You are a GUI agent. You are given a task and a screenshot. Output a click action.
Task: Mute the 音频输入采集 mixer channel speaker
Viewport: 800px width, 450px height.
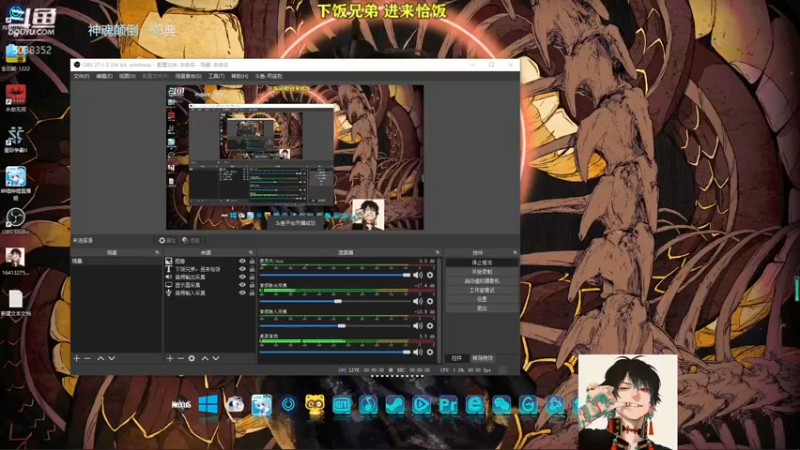click(418, 326)
